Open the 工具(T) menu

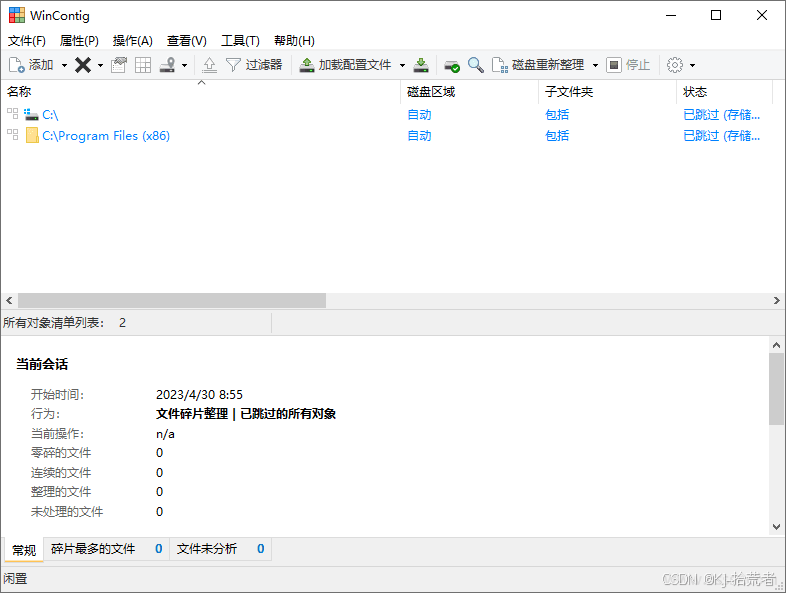click(x=240, y=41)
